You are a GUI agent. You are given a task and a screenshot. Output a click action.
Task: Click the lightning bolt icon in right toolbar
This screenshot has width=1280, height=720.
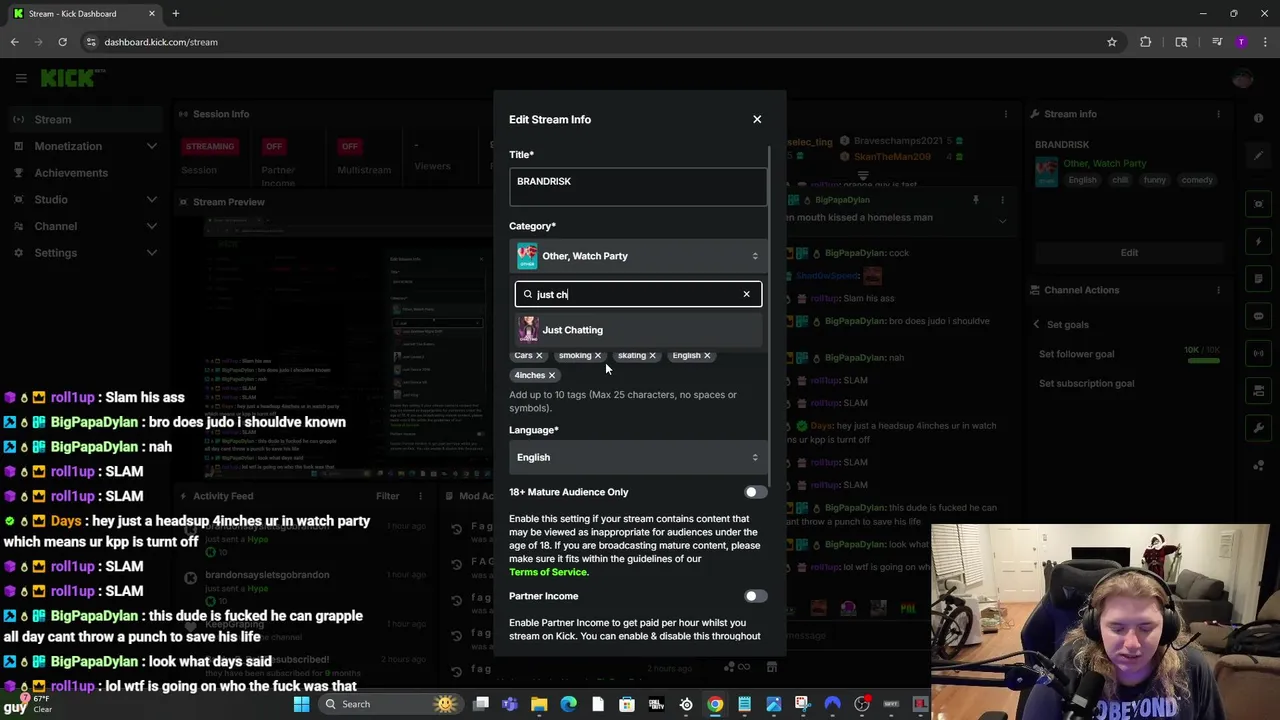[1259, 241]
